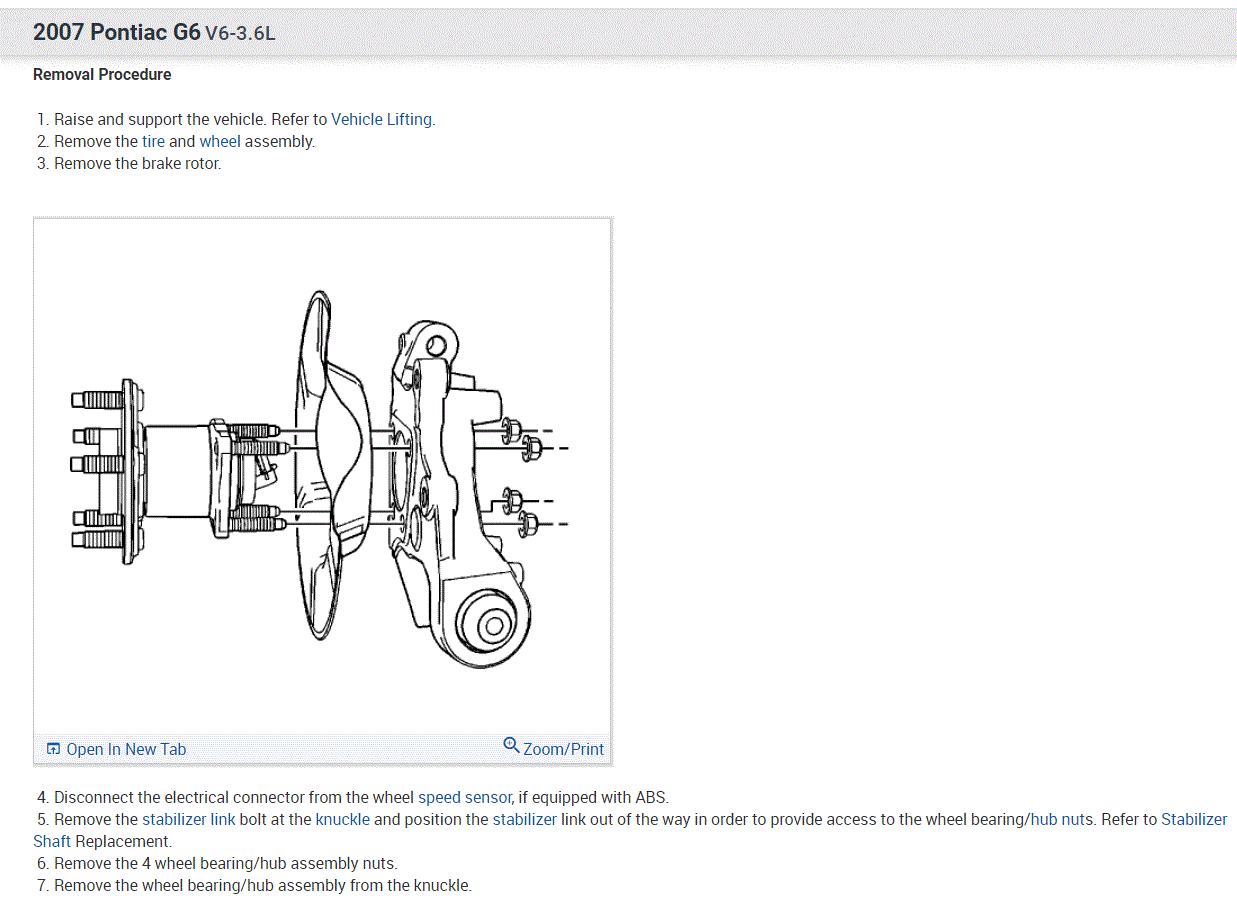Click the 'Removal Procedure' heading

tap(102, 74)
